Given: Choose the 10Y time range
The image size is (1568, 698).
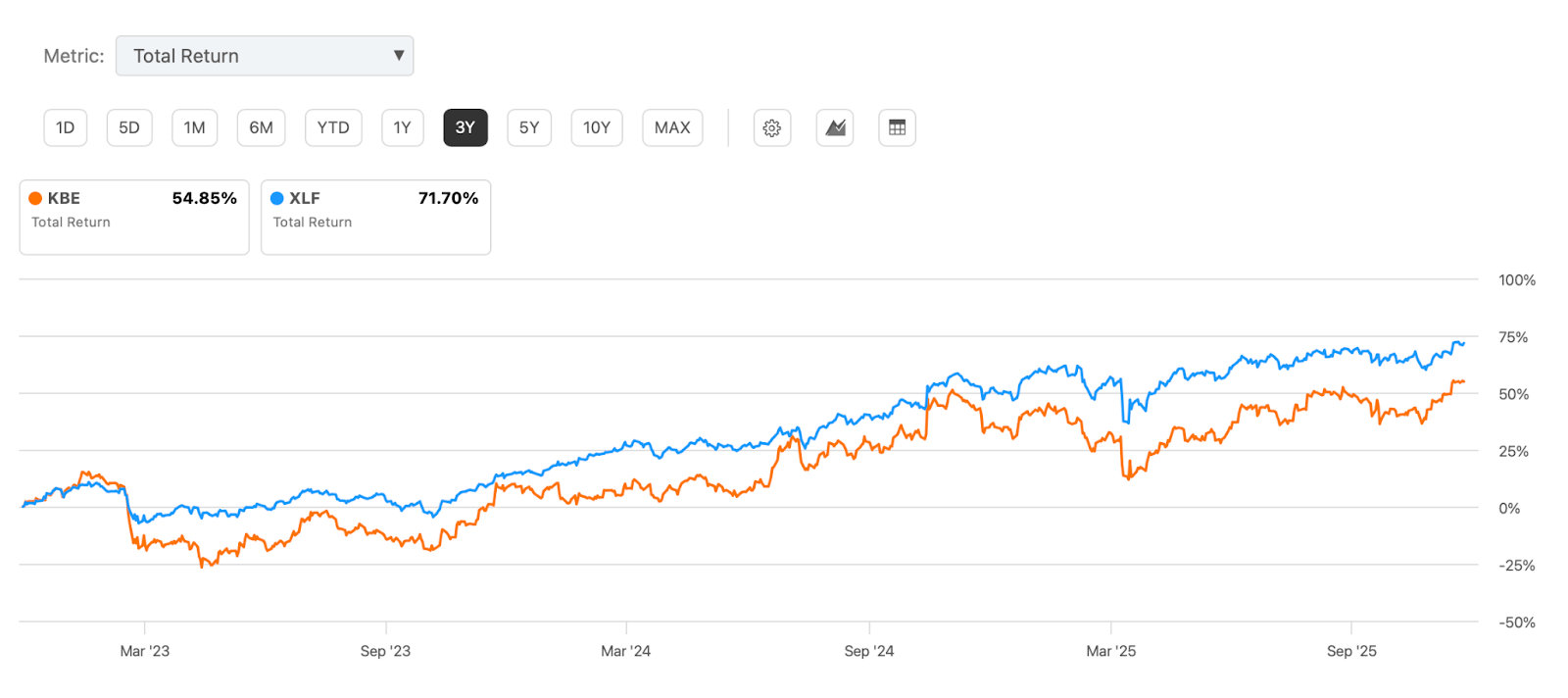Looking at the screenshot, I should [x=597, y=127].
